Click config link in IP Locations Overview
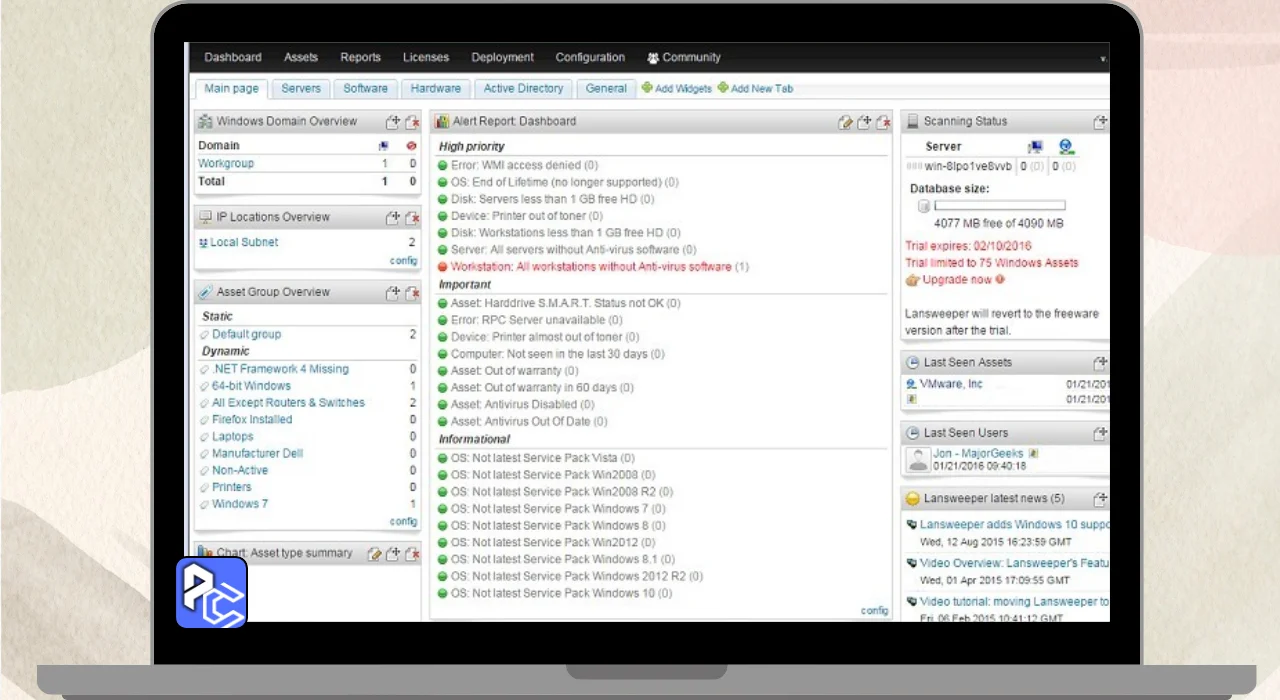The height and width of the screenshot is (700, 1280). [403, 261]
